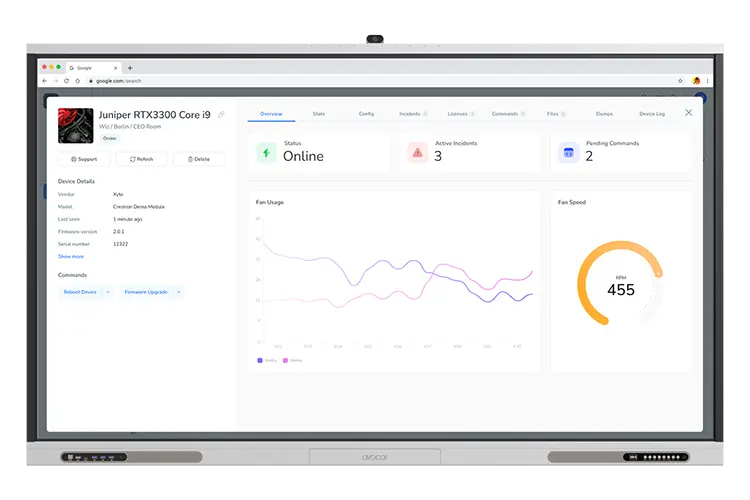Open a new browser tab with plus
Screen dimensions: 750x500
(130, 68)
